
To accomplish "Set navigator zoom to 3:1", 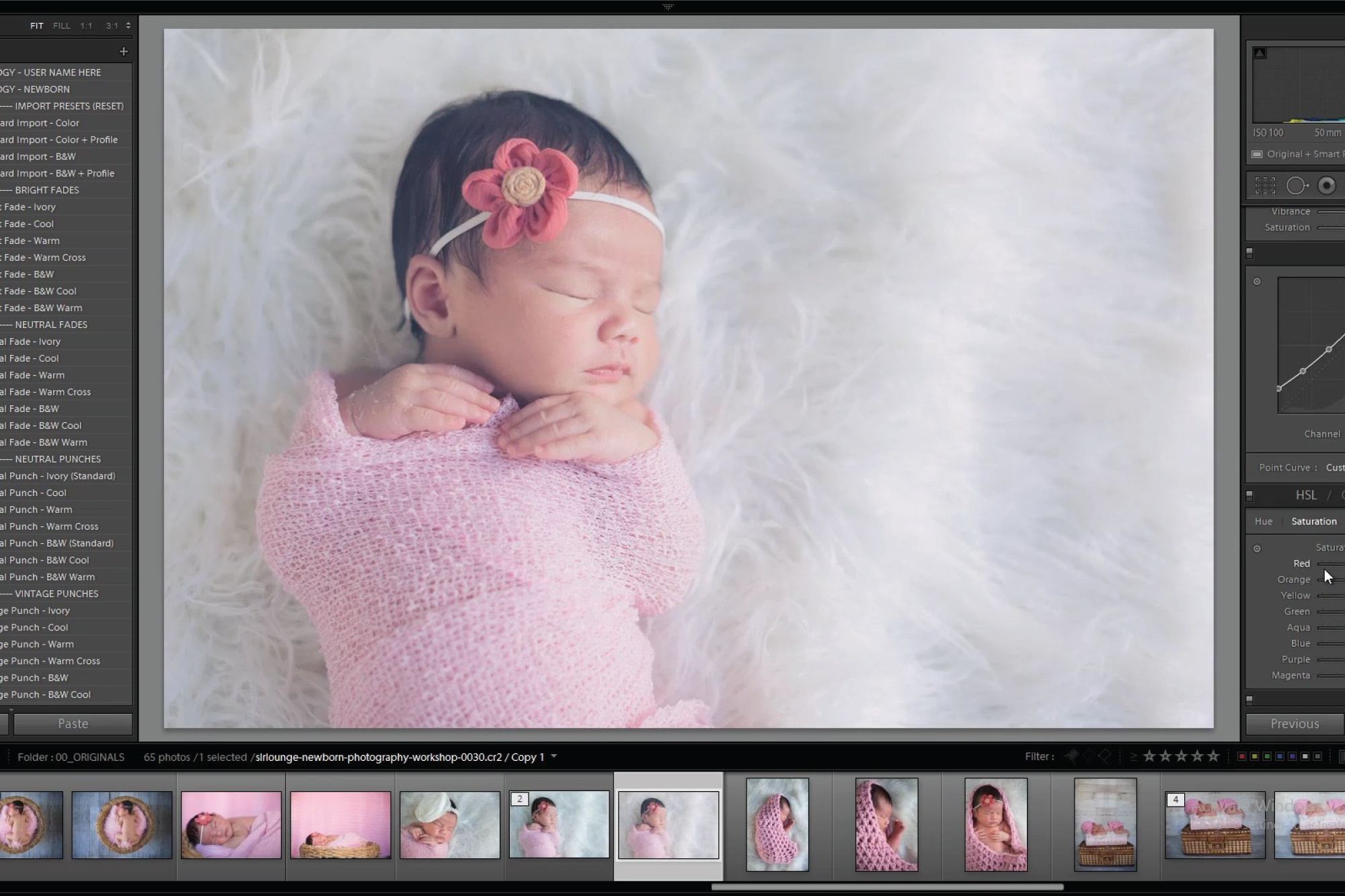I will (112, 26).
